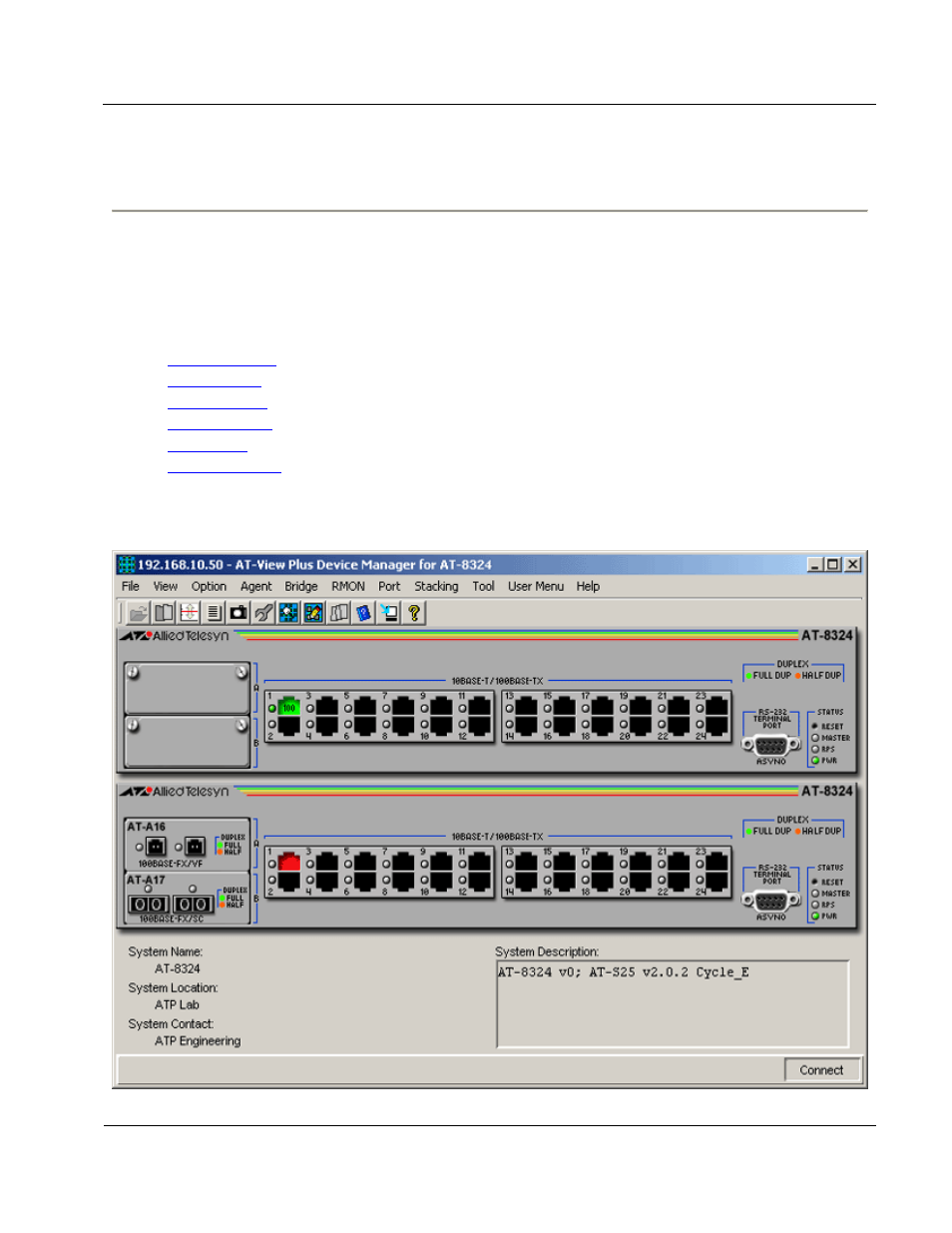952x1233 pixels.
Task: Select port 13 on the switch with empty slots
Action: 526,707
